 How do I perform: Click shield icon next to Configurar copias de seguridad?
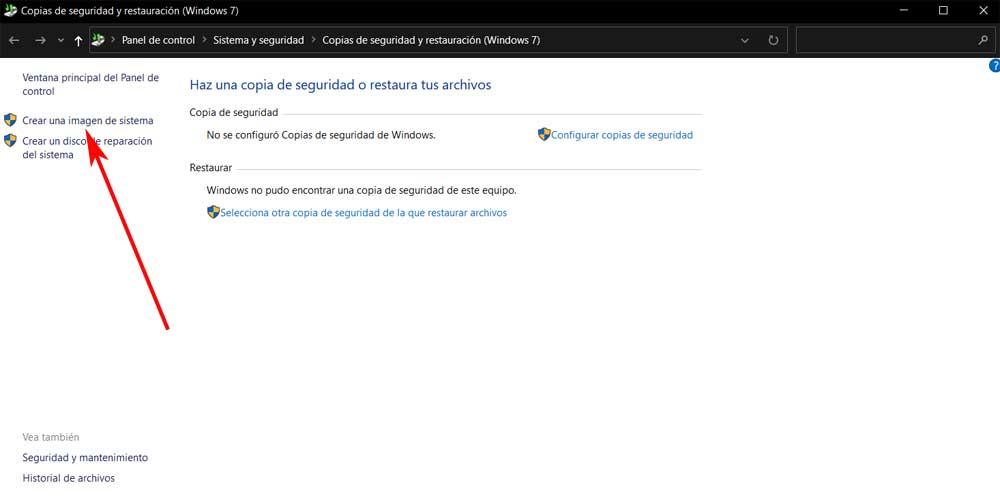(x=544, y=135)
